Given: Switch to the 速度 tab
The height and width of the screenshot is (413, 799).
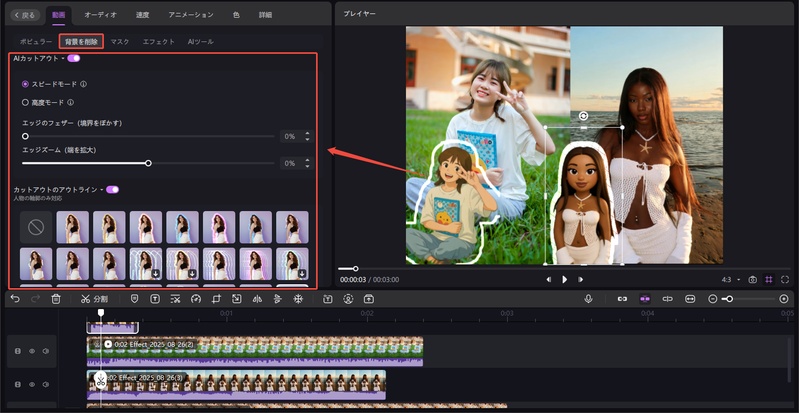Looking at the screenshot, I should point(143,15).
